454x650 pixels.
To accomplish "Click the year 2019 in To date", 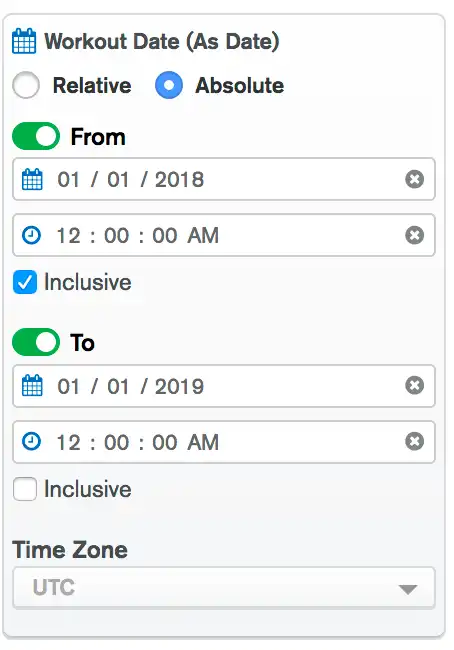I will 180,386.
